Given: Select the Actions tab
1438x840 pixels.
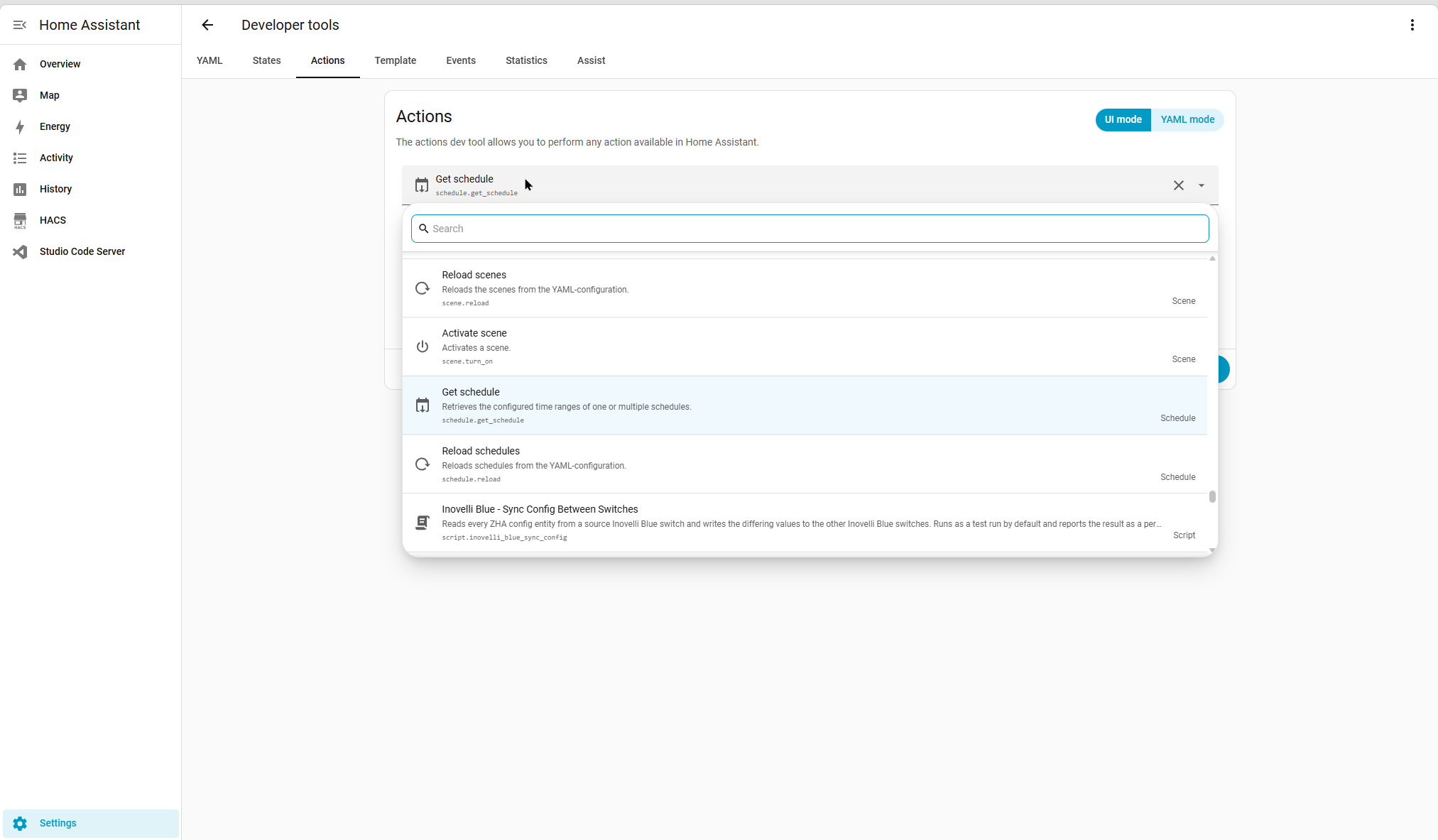Looking at the screenshot, I should coord(328,60).
